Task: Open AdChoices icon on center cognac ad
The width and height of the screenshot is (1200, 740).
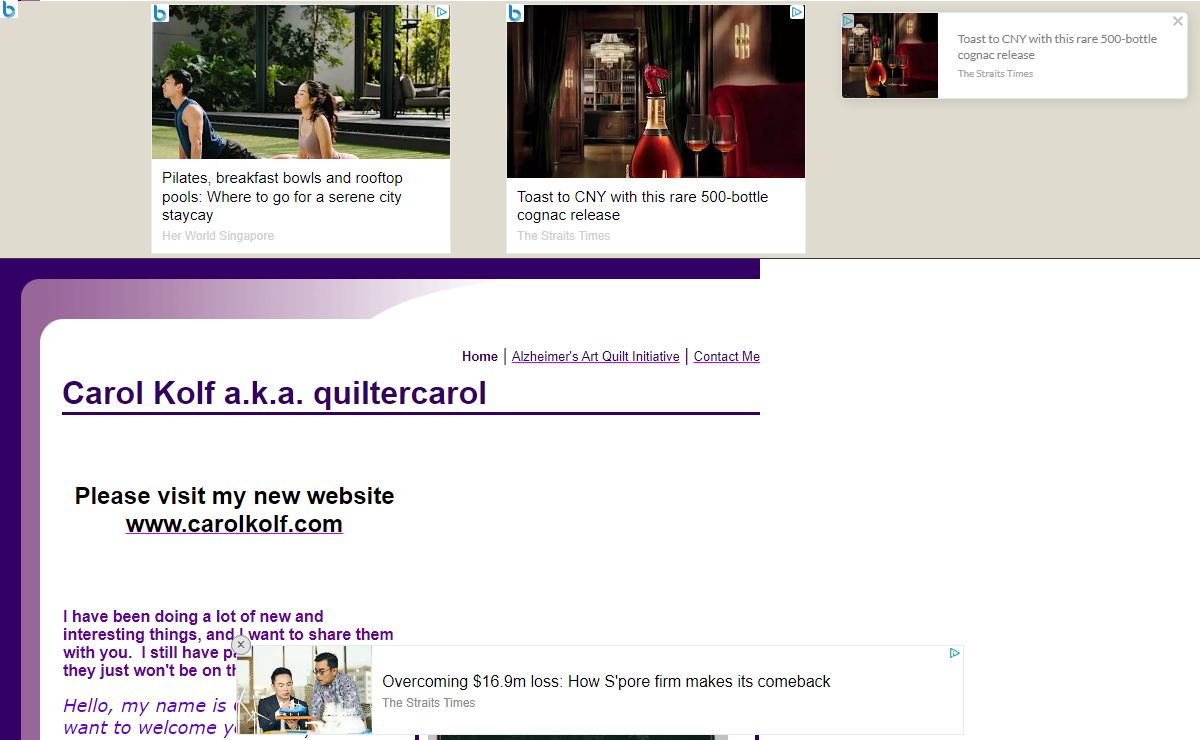Action: tap(796, 13)
